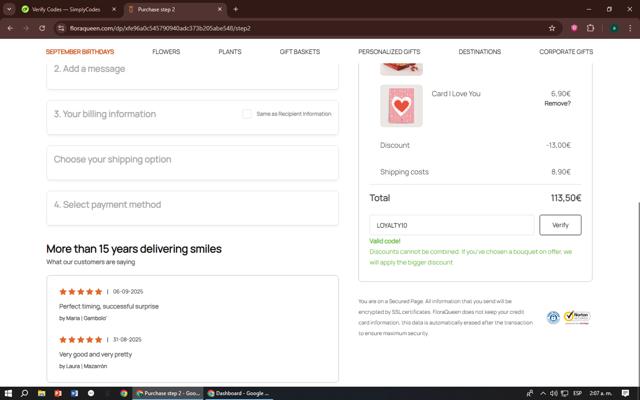640x400 pixels.
Task: Open SEPTEMBER BIRTHDAYS menu
Action: 80,52
